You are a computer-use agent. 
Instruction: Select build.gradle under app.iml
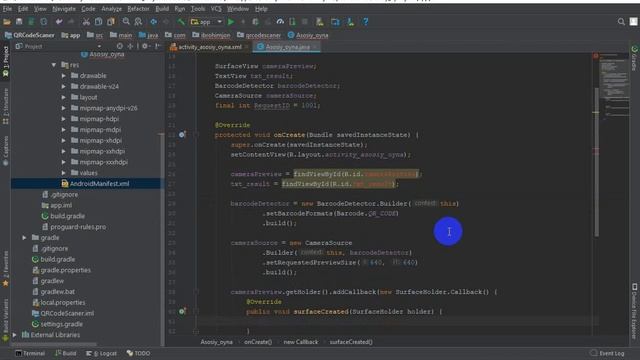(67, 216)
